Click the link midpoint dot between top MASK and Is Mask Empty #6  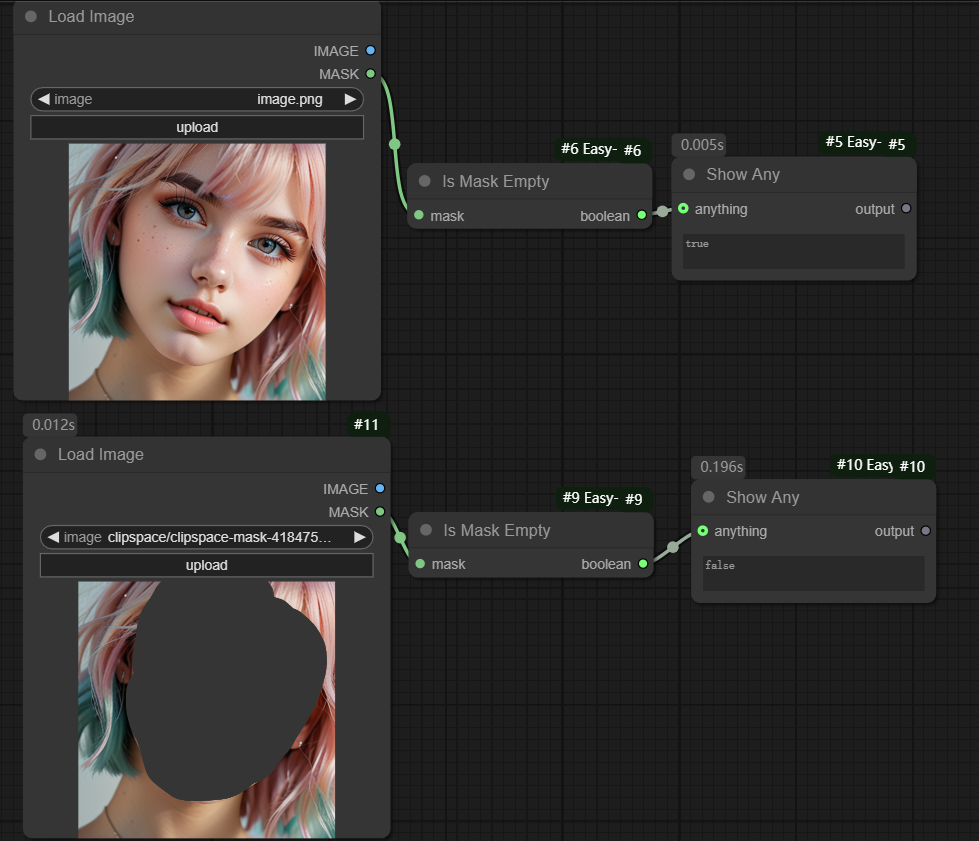[395, 144]
